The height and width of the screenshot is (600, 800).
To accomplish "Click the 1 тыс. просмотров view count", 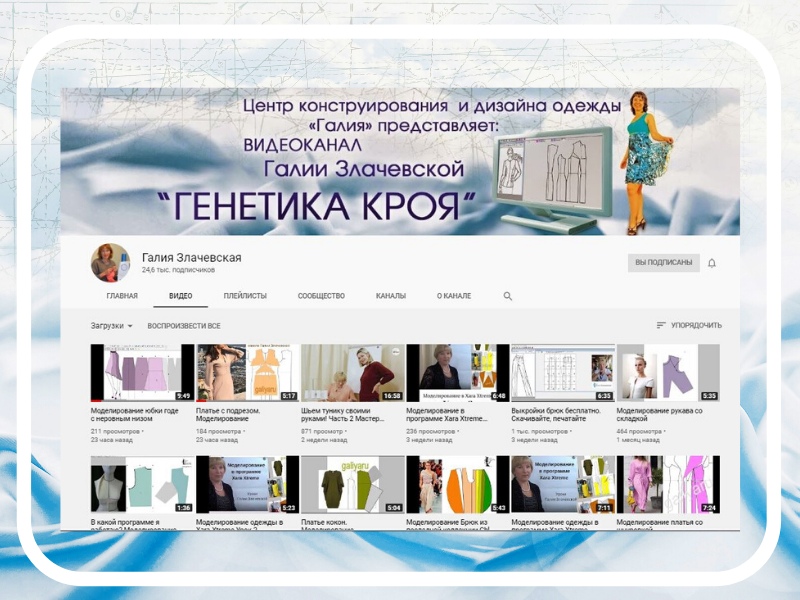I will pyautogui.click(x=539, y=431).
